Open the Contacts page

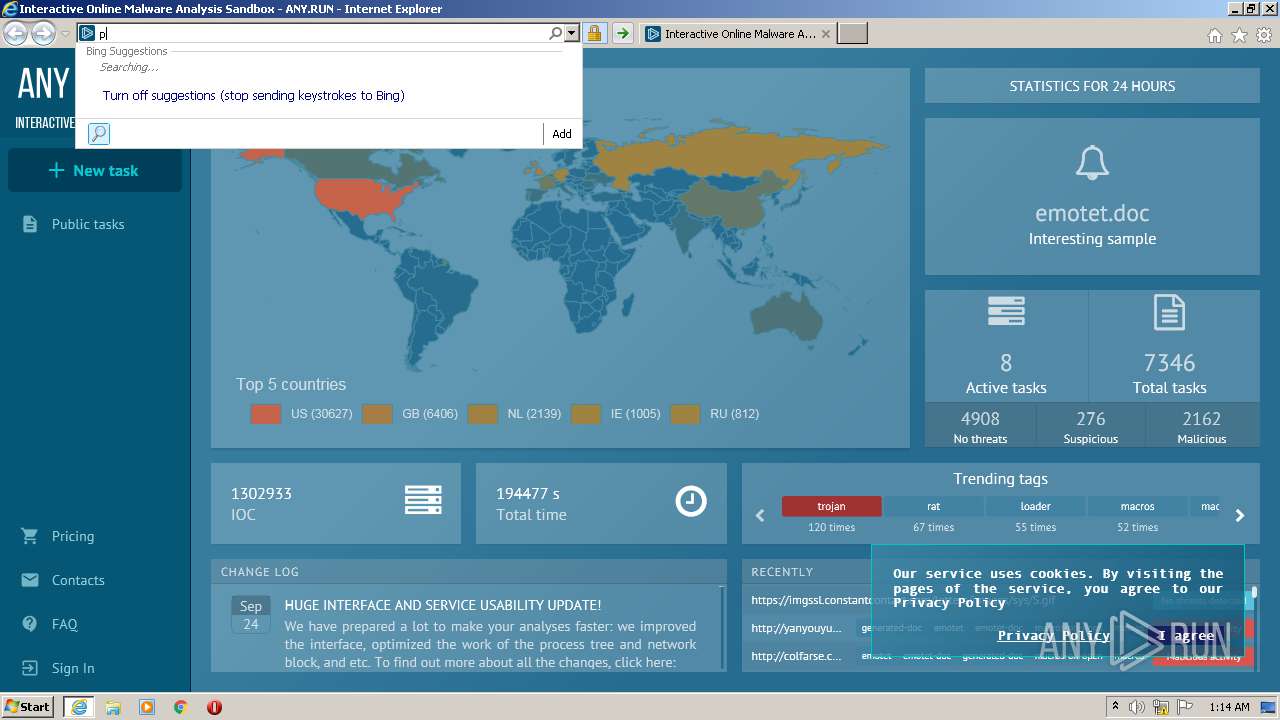(x=78, y=580)
